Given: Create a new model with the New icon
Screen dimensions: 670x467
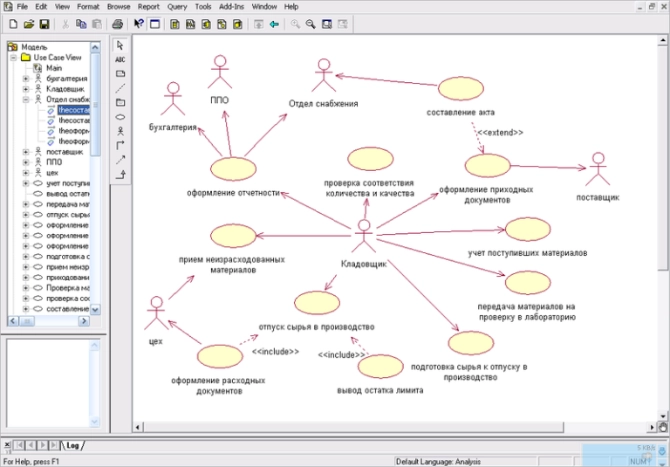Looking at the screenshot, I should [13, 24].
